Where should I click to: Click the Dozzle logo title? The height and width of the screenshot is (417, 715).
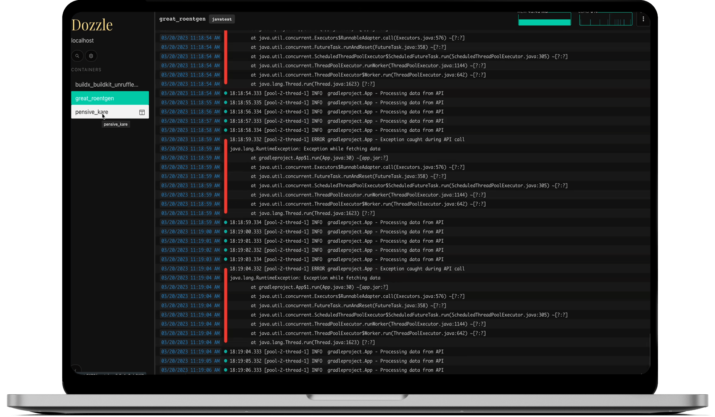[x=90, y=24]
